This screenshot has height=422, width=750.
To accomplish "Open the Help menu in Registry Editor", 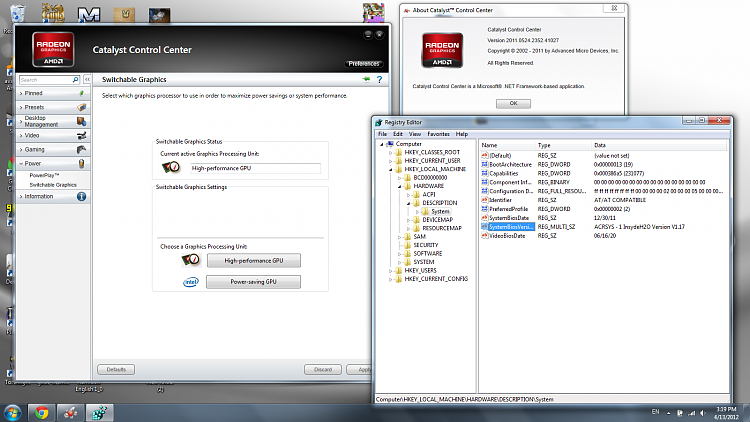I will pyautogui.click(x=462, y=134).
